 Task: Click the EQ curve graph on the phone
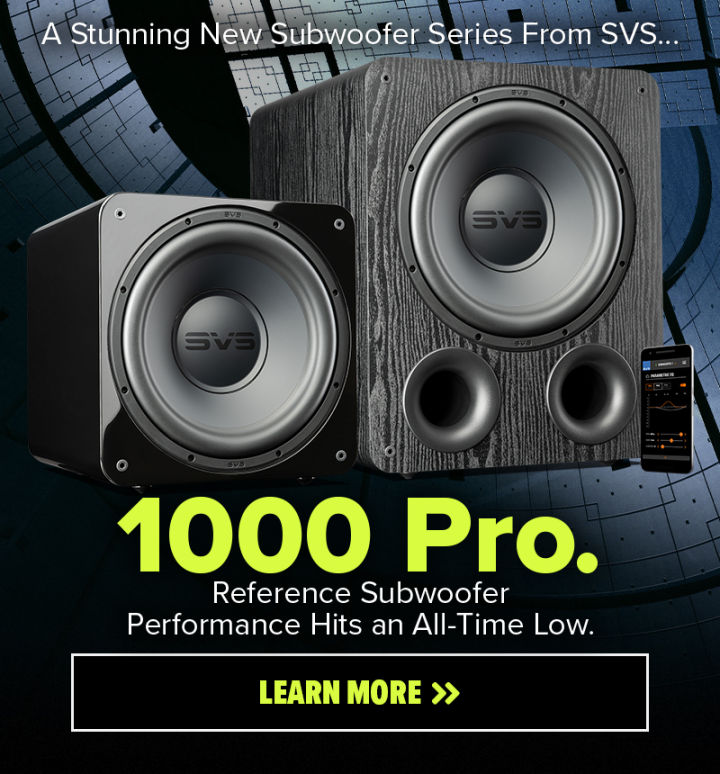(x=667, y=406)
